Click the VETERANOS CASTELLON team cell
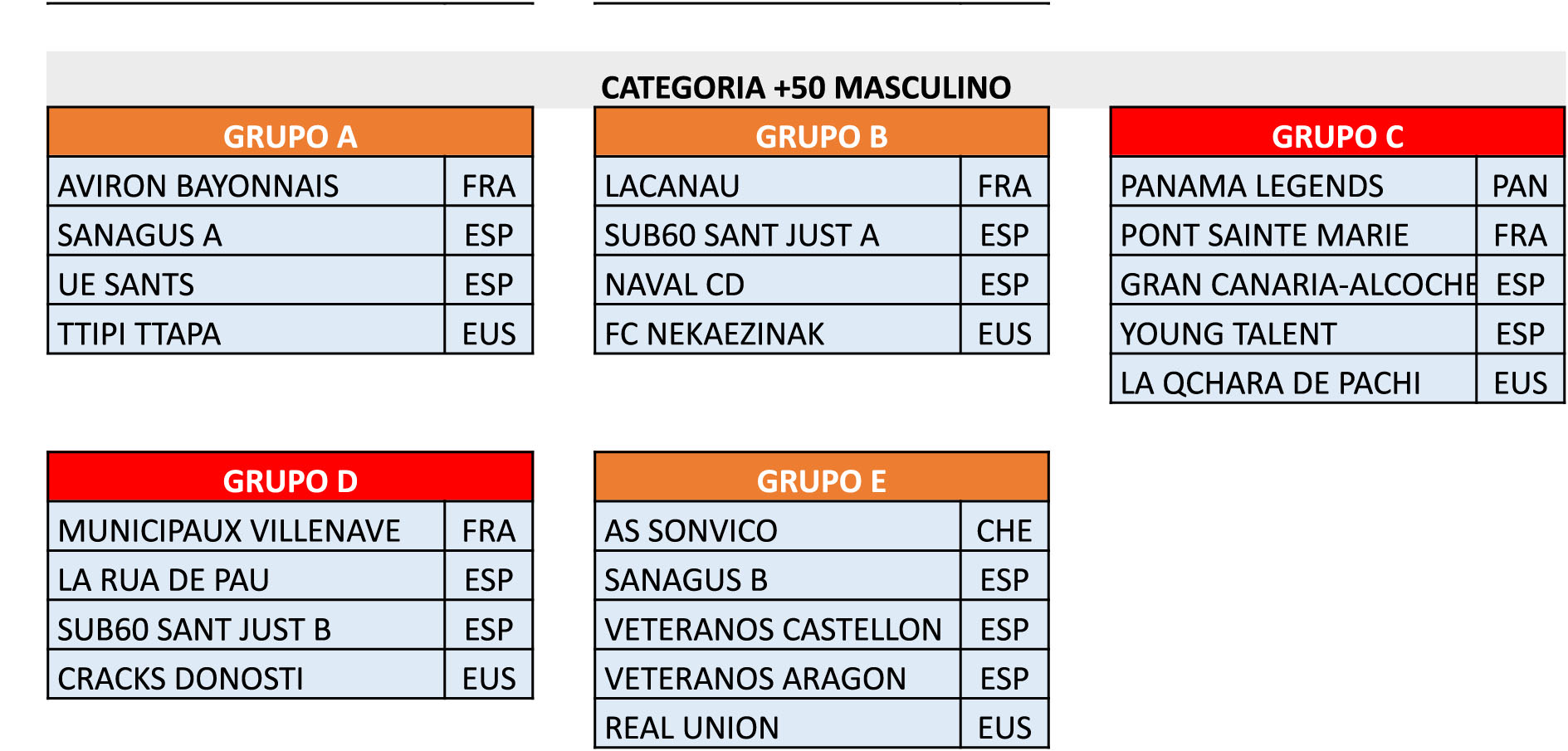The height and width of the screenshot is (751, 1568). (x=777, y=628)
